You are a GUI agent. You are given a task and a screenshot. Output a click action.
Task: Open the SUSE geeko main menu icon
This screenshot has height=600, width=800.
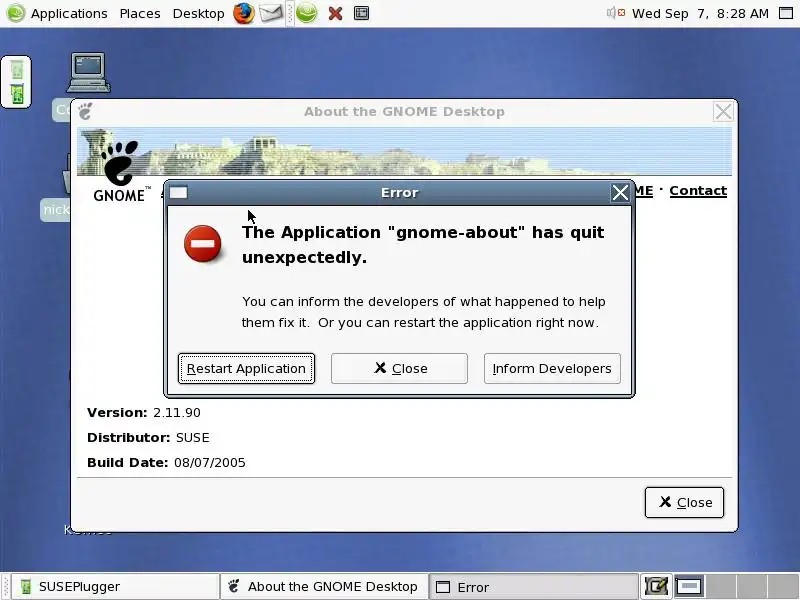[15, 13]
